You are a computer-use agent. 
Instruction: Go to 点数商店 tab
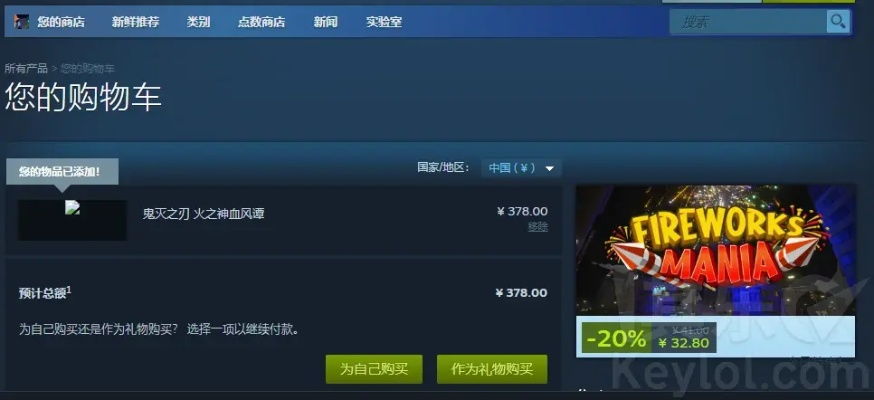261,22
